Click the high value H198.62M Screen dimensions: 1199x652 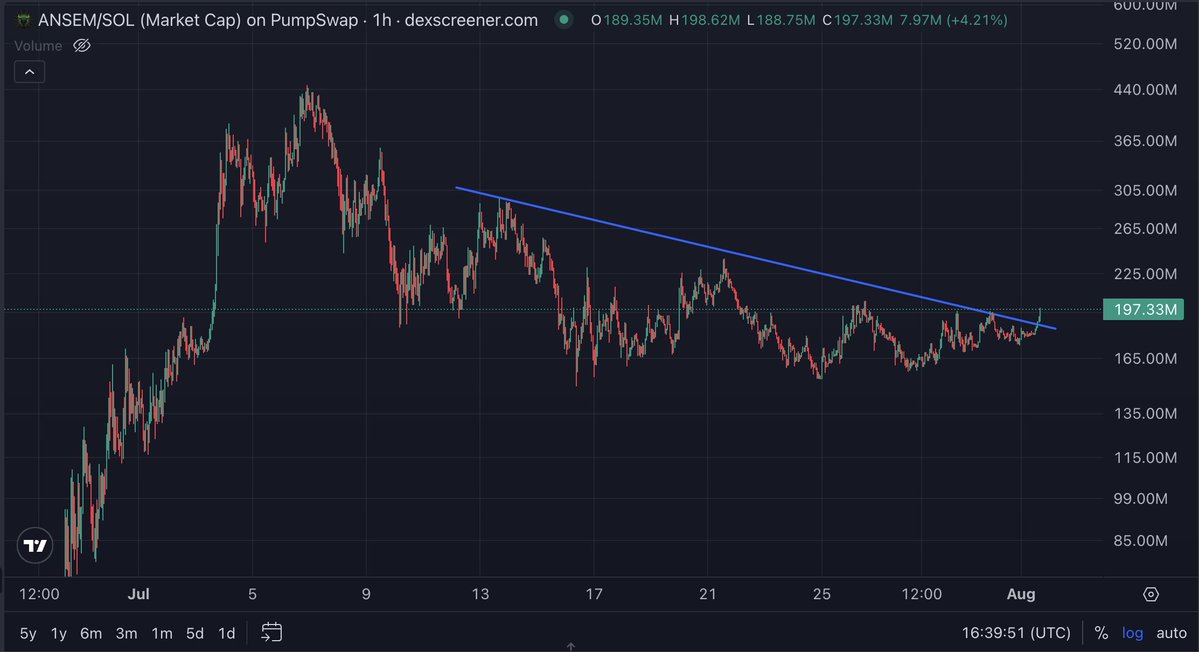[704, 20]
